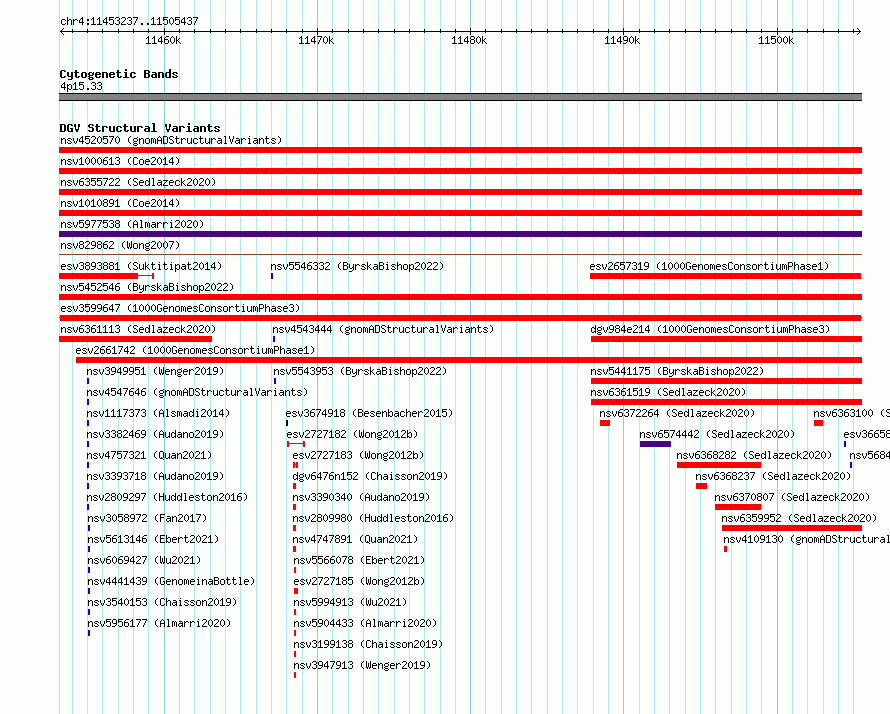Open dgv984e214 (1000GenomesConsortiumPhase3) variant

[710, 329]
